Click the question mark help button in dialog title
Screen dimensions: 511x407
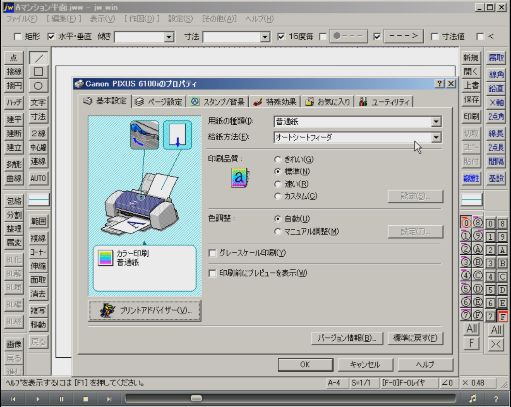pyautogui.click(x=440, y=84)
